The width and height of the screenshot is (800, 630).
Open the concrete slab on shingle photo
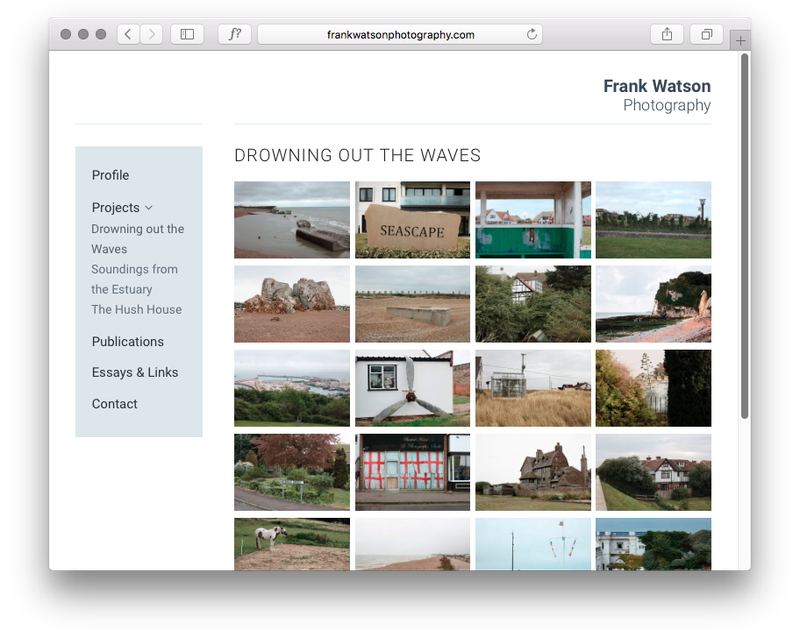pyautogui.click(x=412, y=304)
